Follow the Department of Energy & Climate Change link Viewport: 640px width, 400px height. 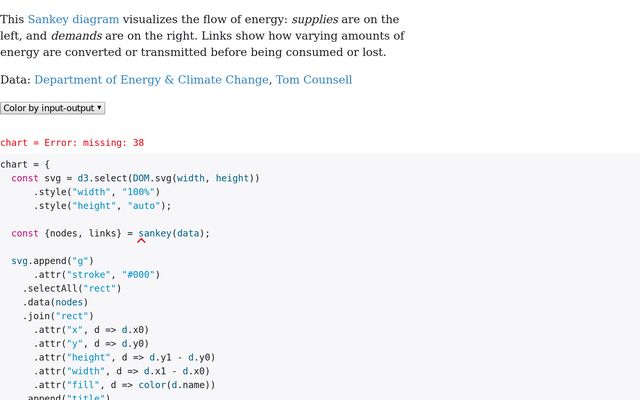(x=151, y=79)
